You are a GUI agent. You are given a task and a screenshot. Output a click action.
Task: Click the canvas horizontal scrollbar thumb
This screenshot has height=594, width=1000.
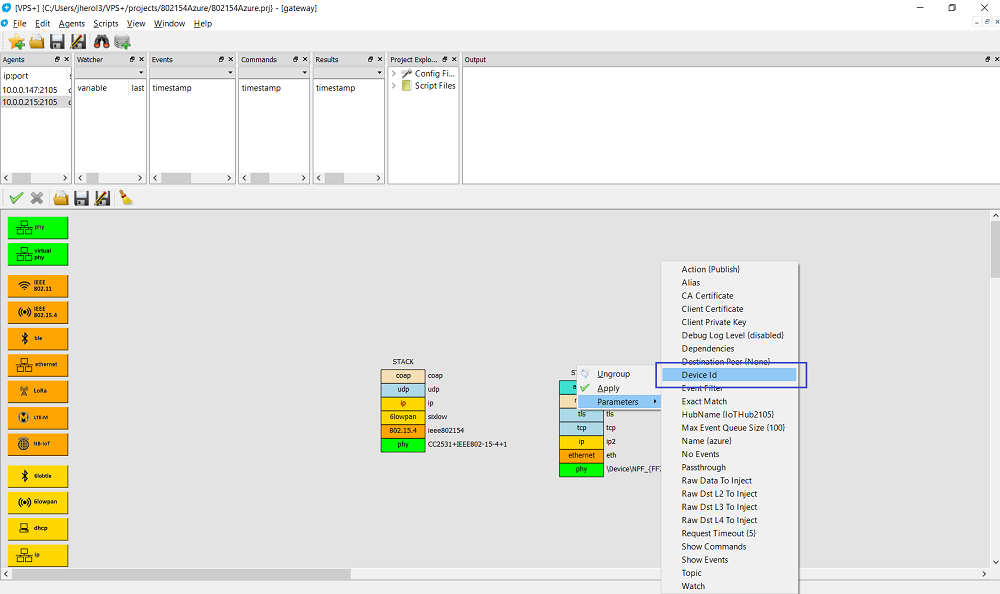[181, 574]
